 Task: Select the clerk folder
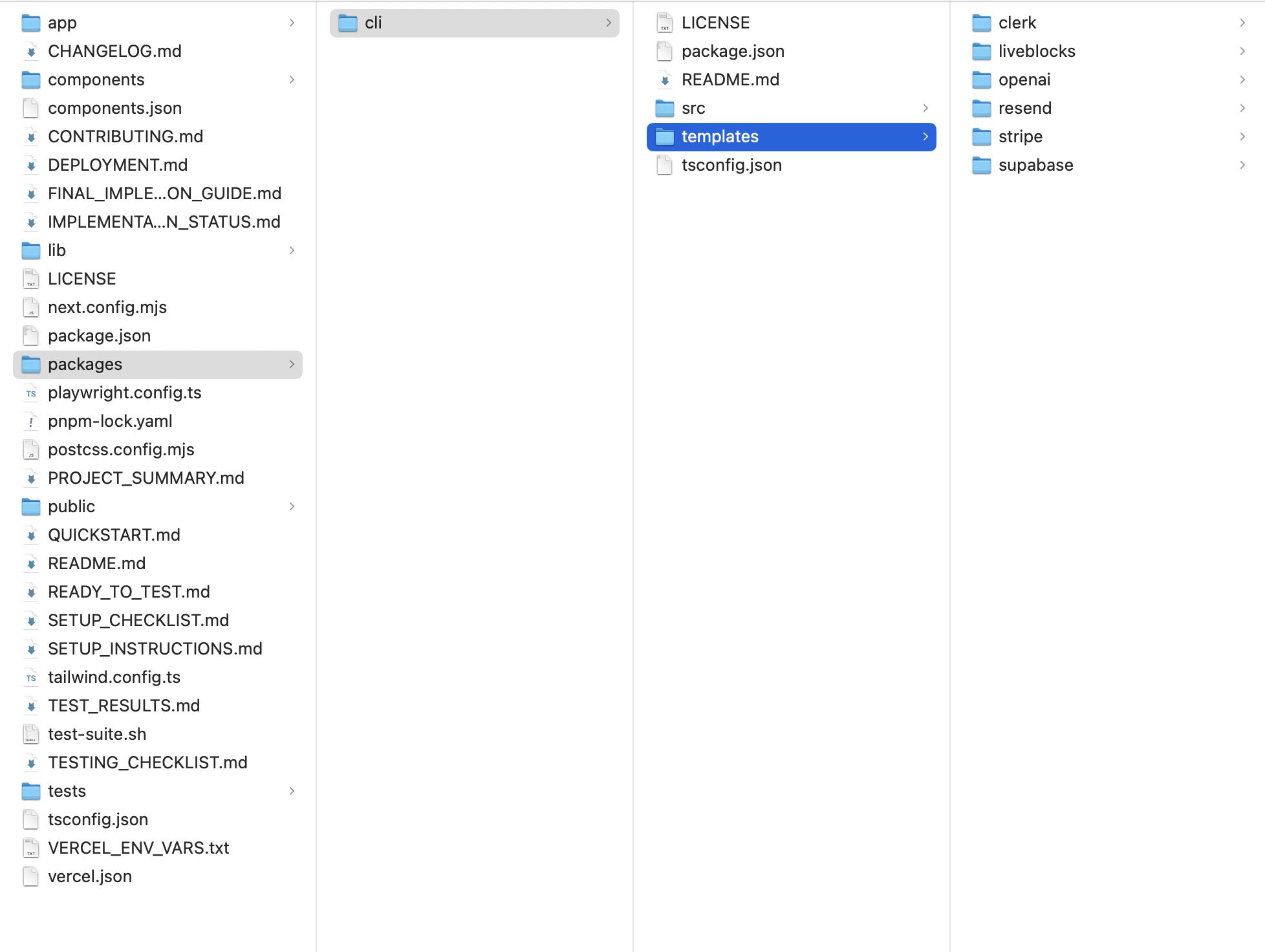(1017, 22)
